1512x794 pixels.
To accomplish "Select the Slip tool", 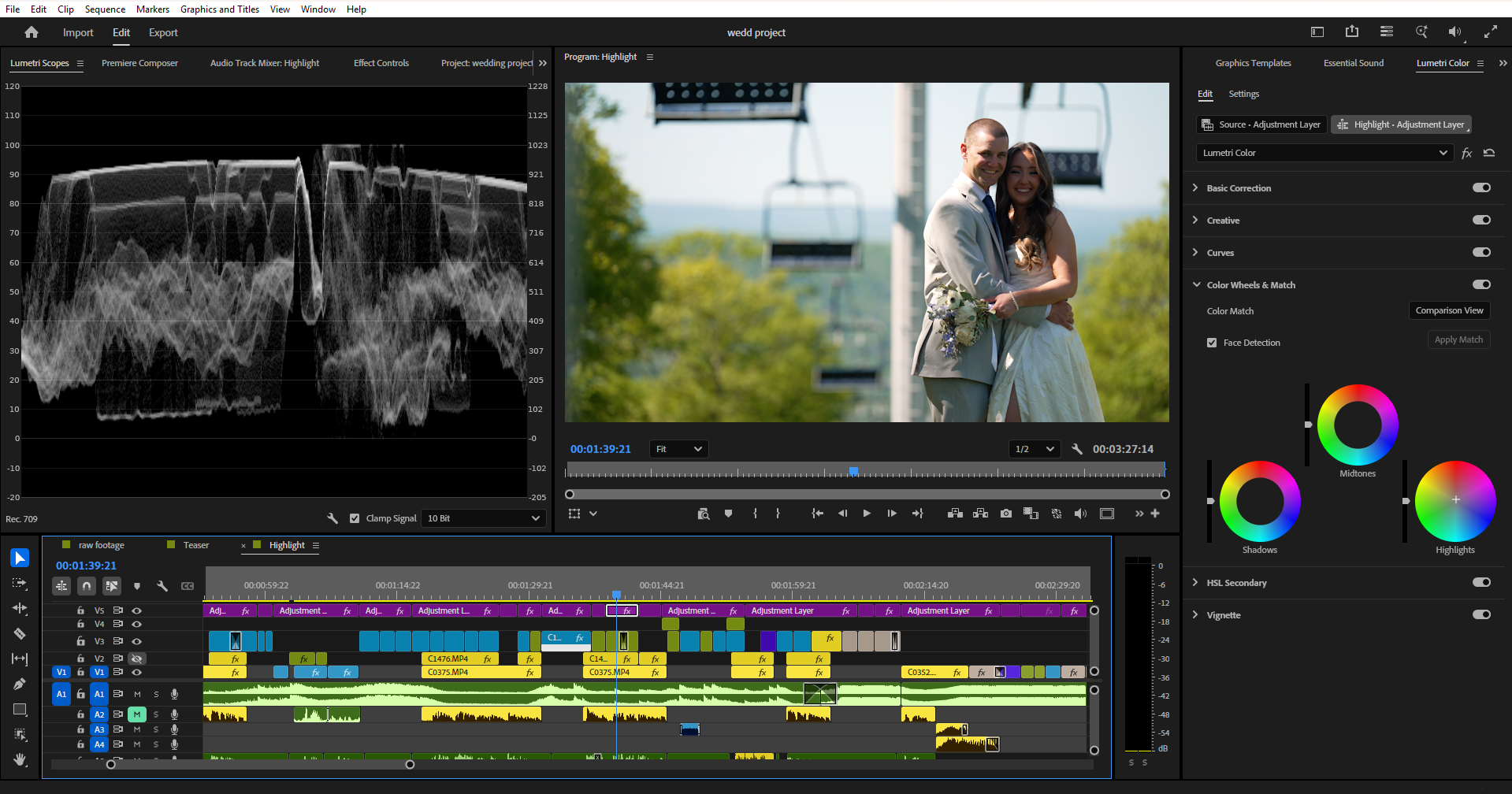I will pos(20,659).
